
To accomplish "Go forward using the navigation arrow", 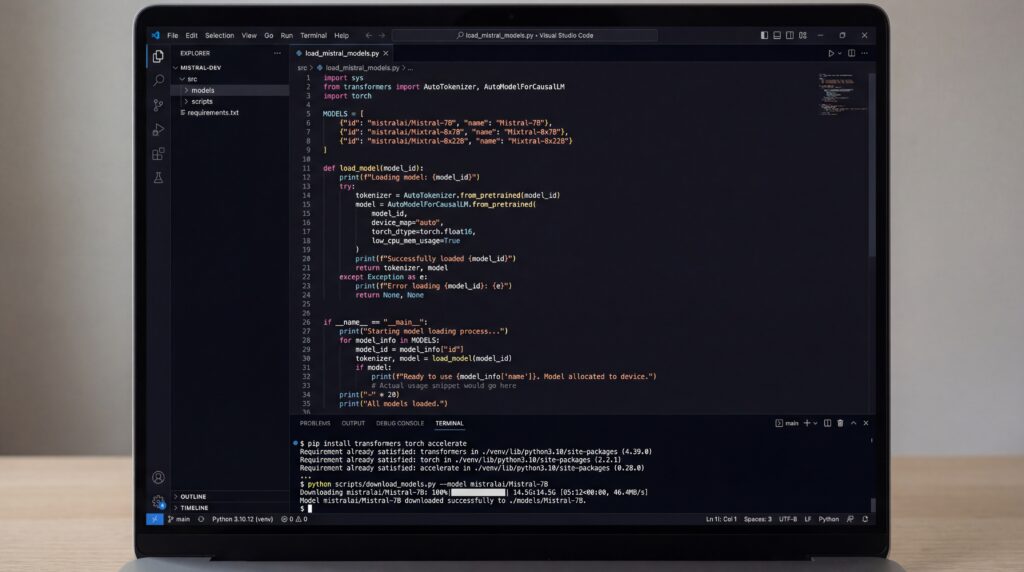I will [382, 35].
